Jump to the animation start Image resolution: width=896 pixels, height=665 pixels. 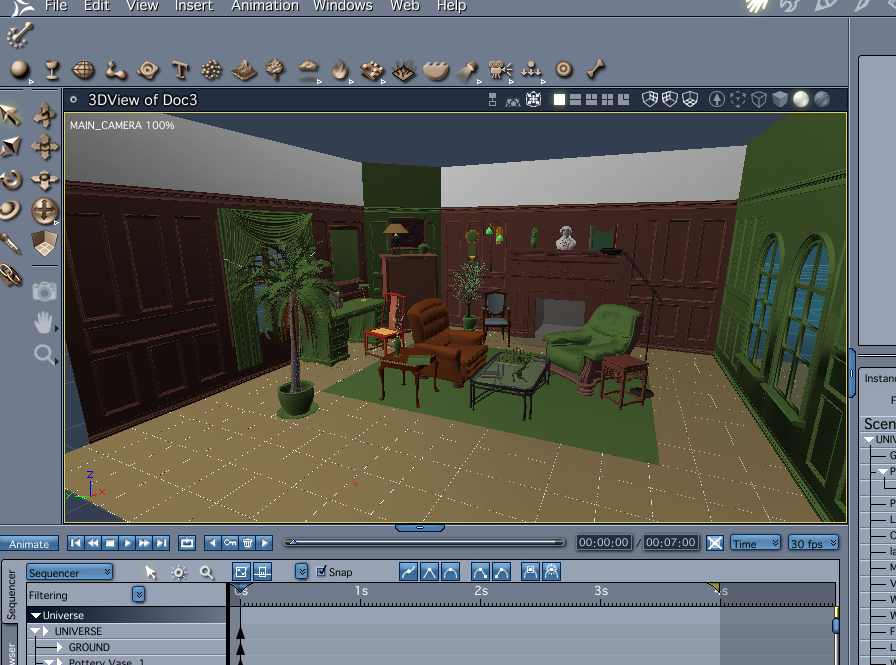coord(75,543)
